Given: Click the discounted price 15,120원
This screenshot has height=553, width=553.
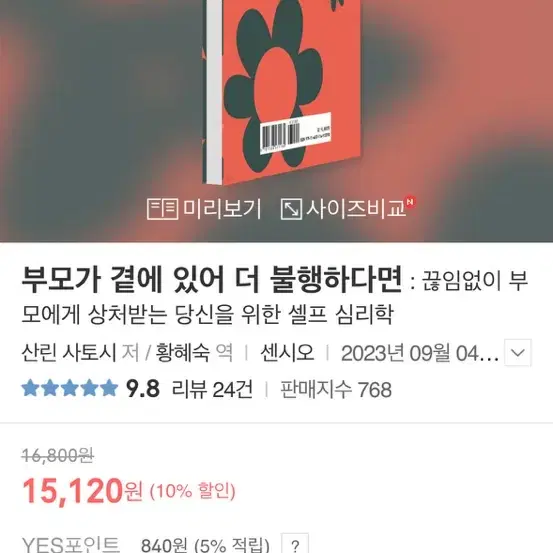Looking at the screenshot, I should tap(83, 491).
